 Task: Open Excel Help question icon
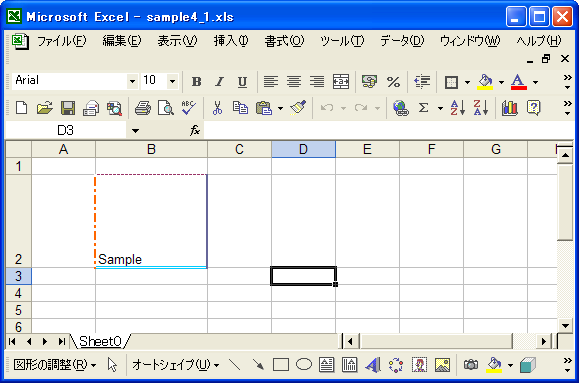[x=533, y=108]
